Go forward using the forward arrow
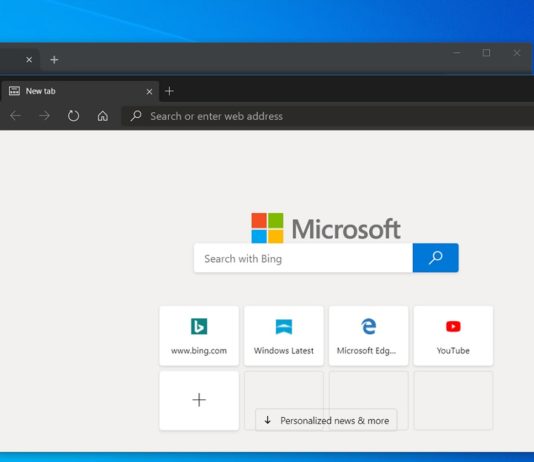Screen dimensions: 534x462 tap(45, 116)
